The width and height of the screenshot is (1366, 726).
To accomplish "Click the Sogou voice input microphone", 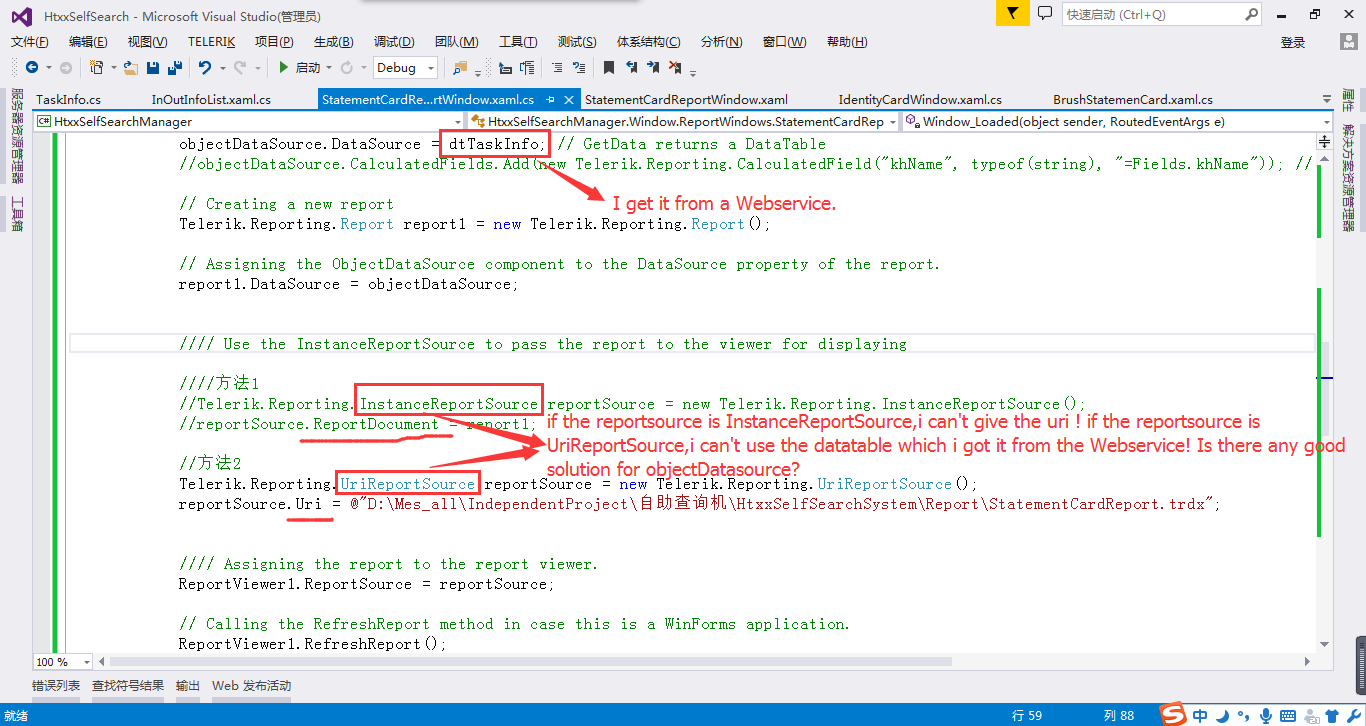I will point(1265,715).
